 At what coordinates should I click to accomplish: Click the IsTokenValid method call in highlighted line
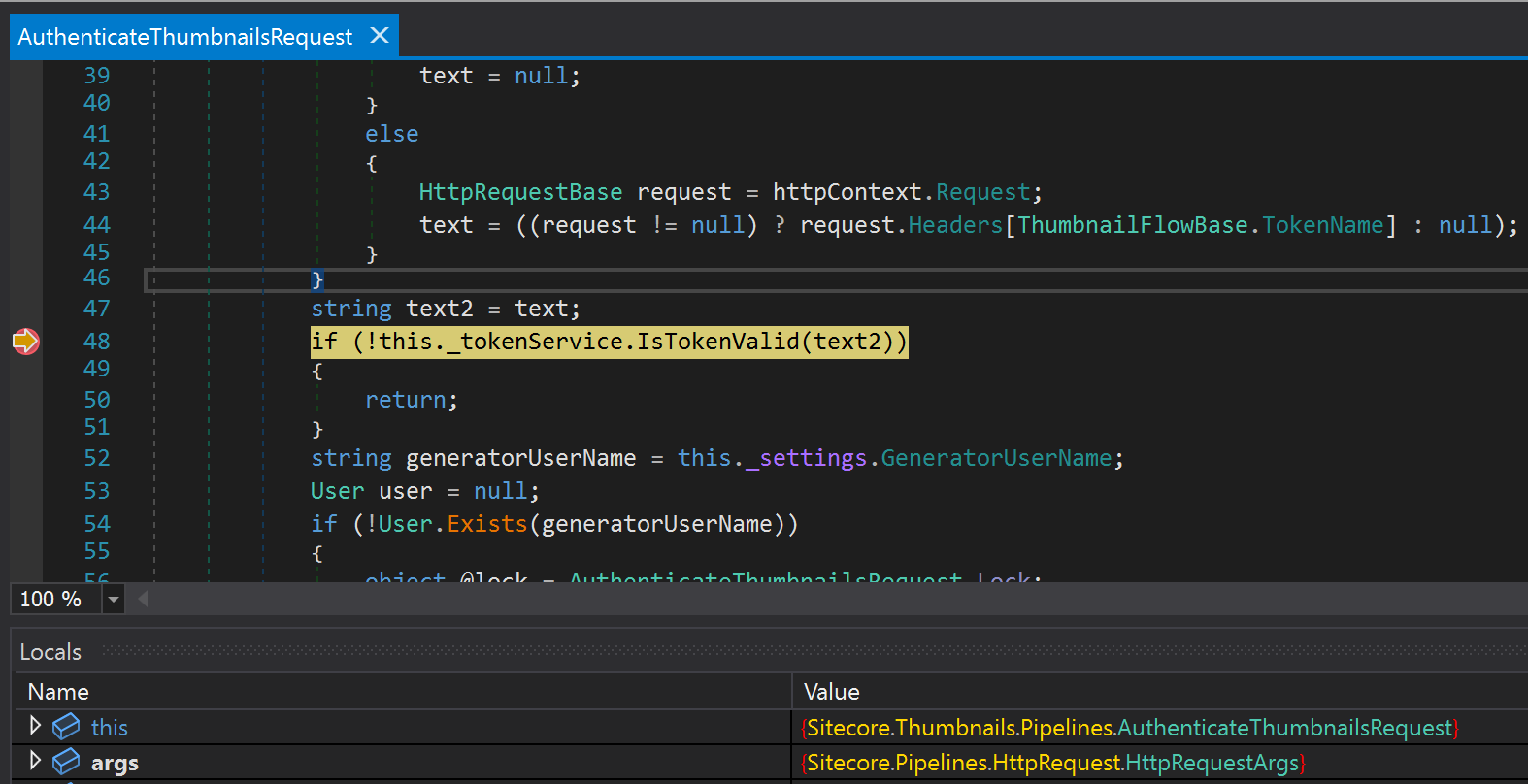717,342
